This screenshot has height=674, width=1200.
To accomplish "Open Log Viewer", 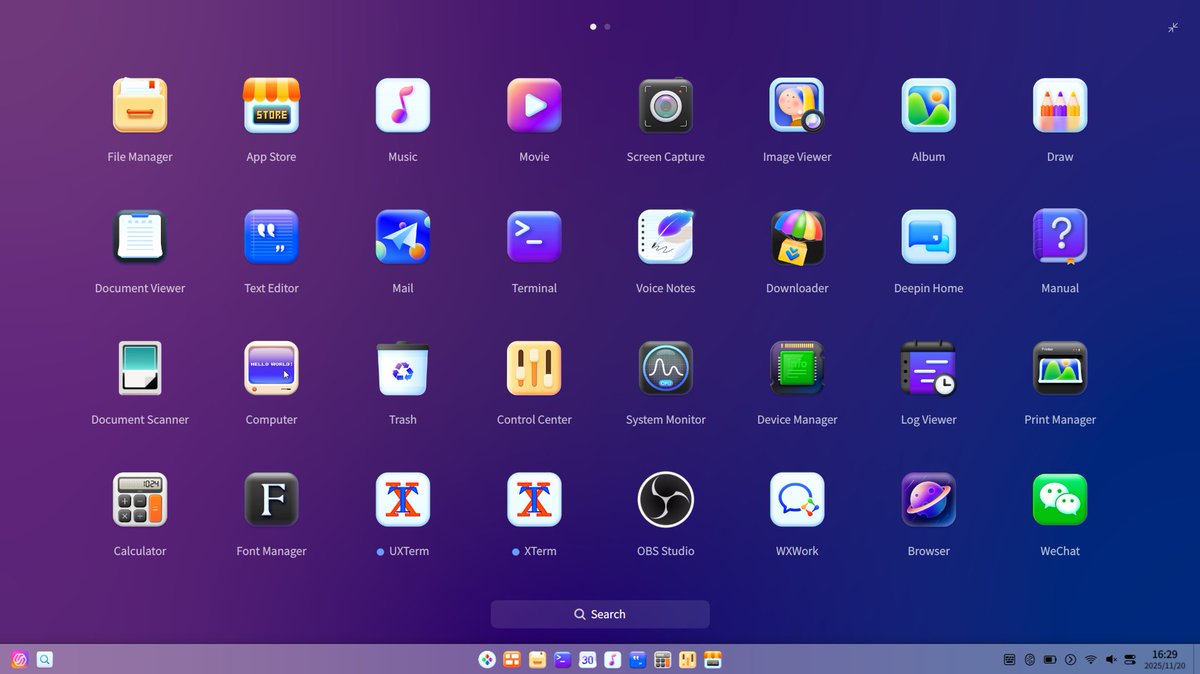I will pyautogui.click(x=929, y=368).
